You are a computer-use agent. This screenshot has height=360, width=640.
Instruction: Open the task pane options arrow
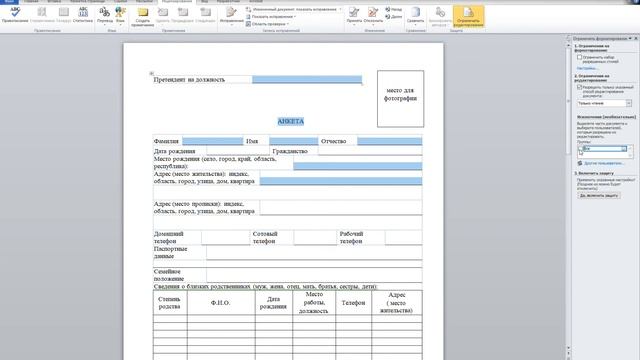(630, 38)
